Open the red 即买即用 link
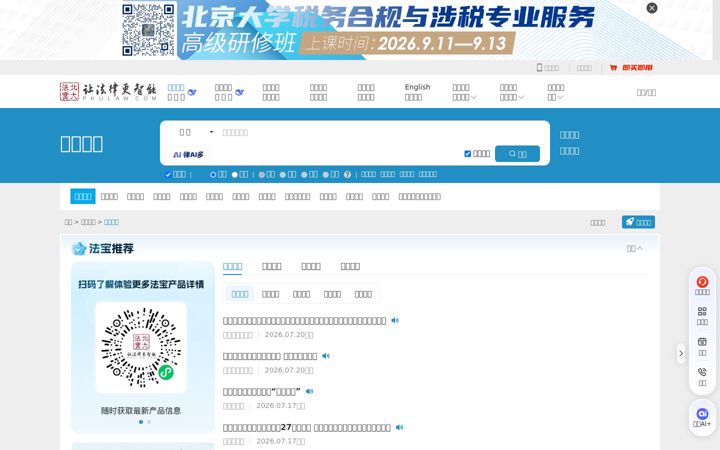Viewport: 720px width, 450px height. tap(637, 68)
